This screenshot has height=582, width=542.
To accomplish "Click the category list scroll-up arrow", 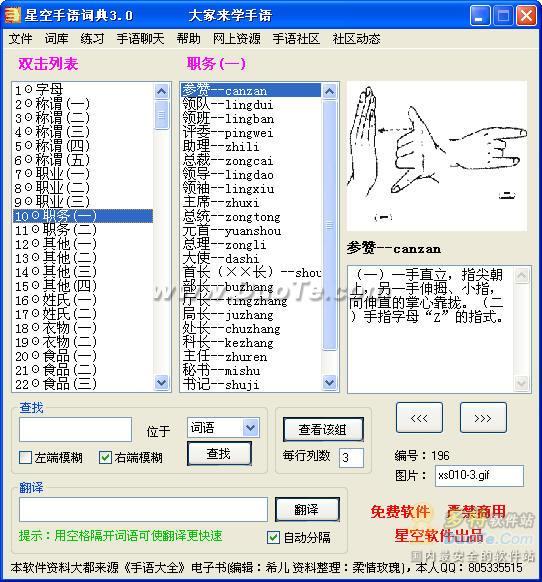I will coord(161,91).
